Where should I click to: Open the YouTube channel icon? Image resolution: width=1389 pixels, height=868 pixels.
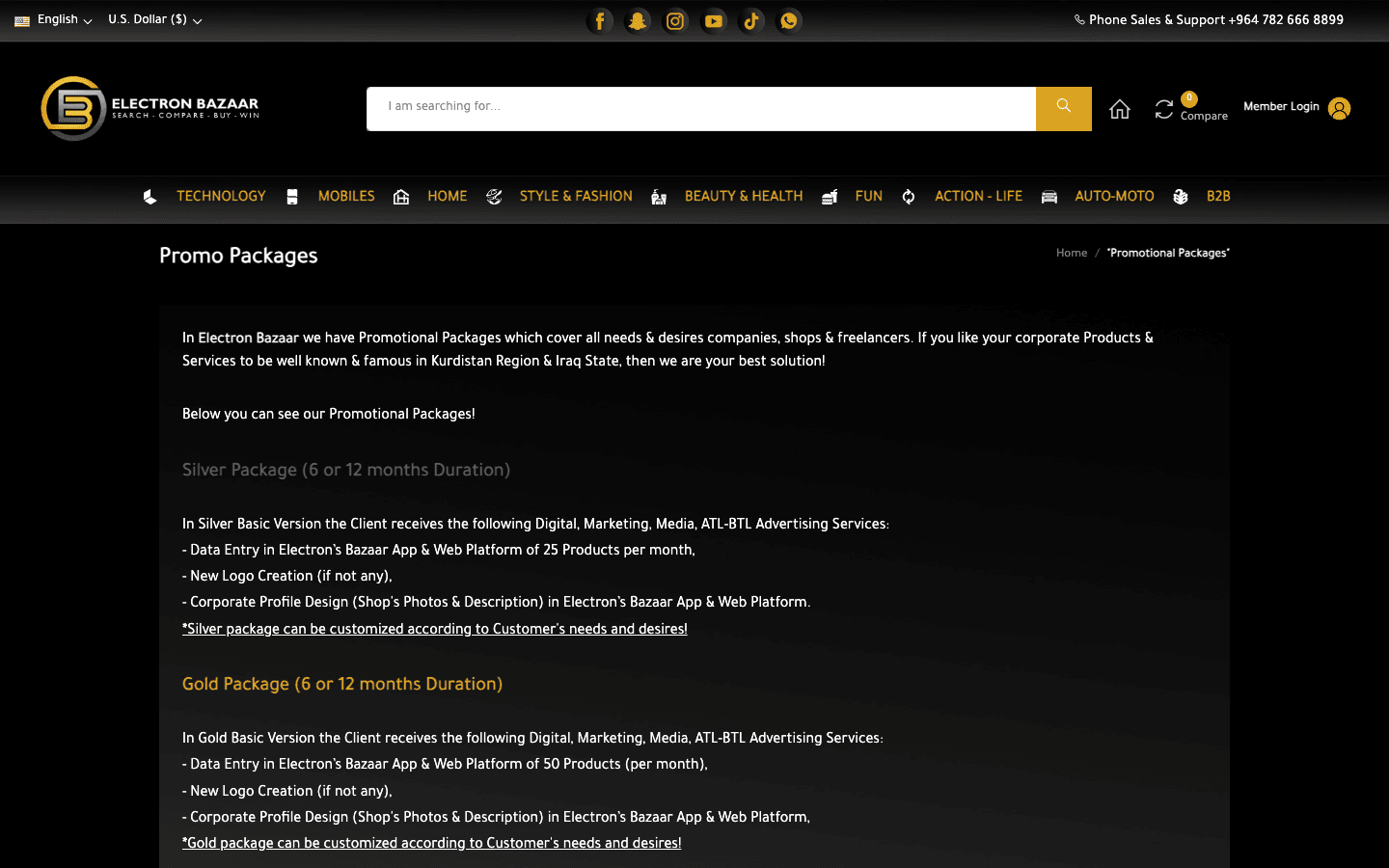[714, 20]
